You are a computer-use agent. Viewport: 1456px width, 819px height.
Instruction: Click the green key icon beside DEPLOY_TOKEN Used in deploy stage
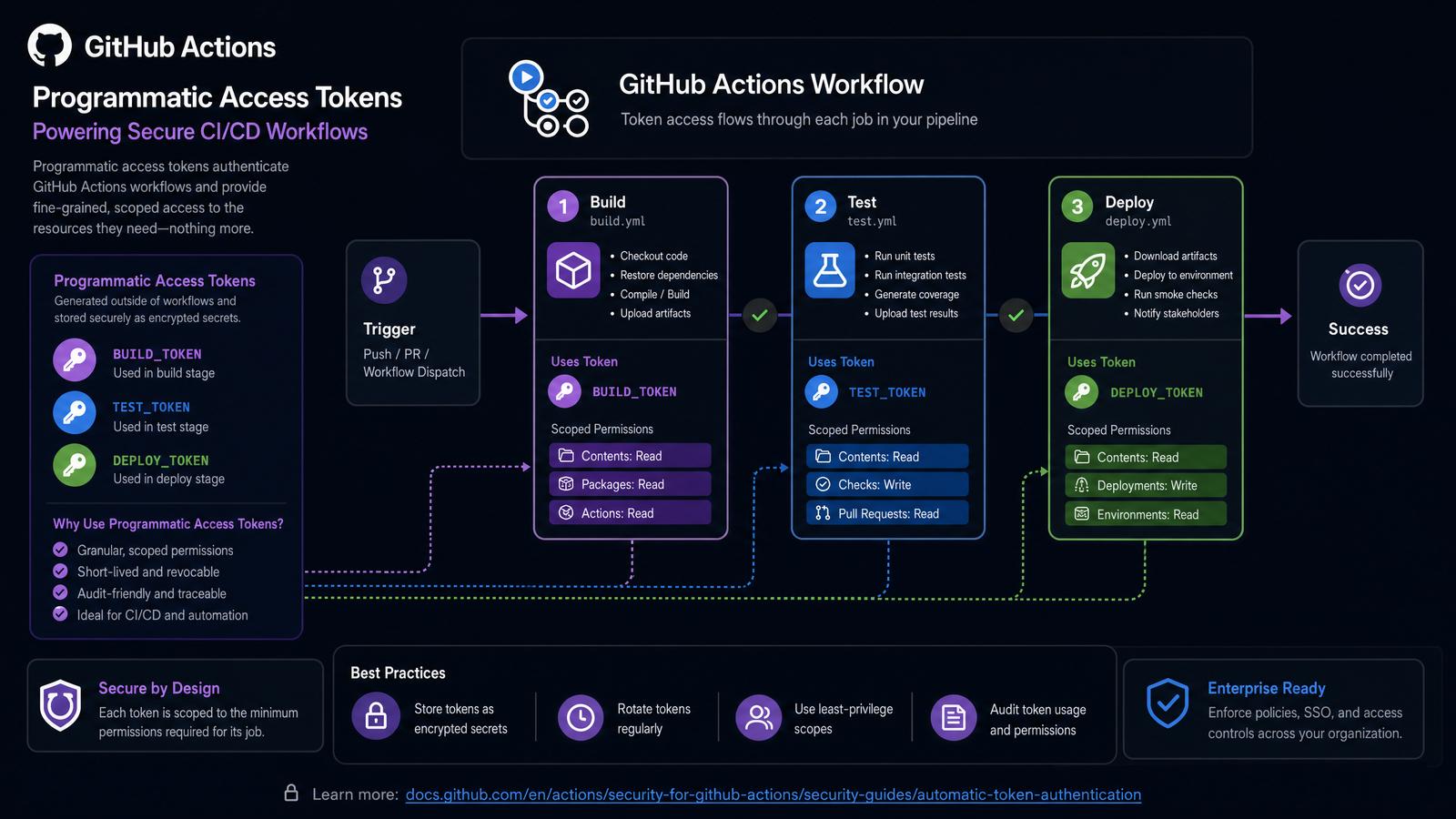pos(75,466)
